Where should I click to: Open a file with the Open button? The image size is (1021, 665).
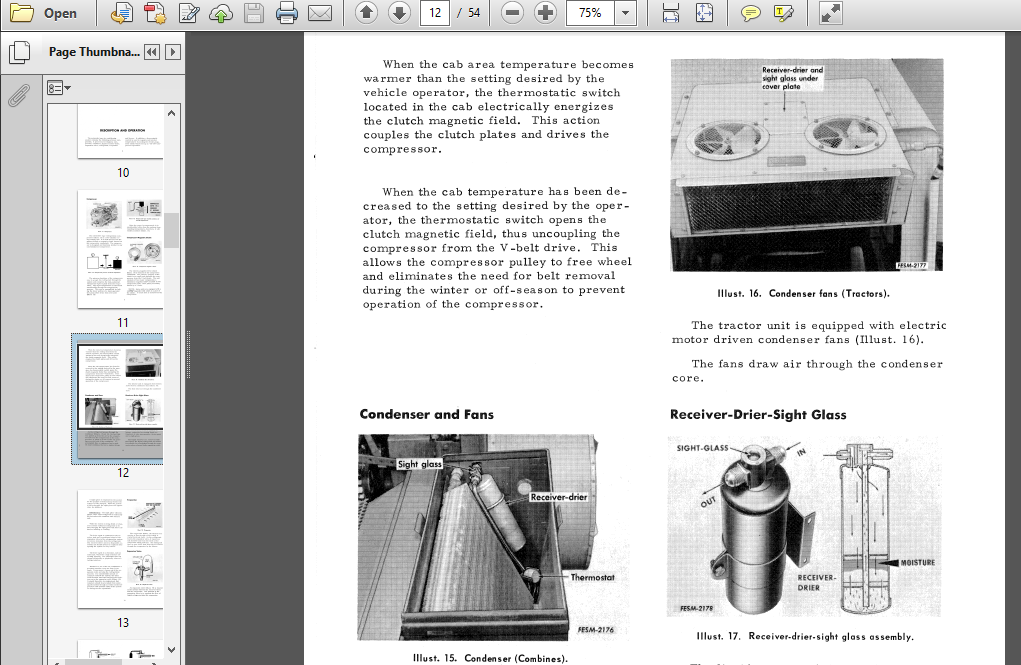(x=44, y=13)
